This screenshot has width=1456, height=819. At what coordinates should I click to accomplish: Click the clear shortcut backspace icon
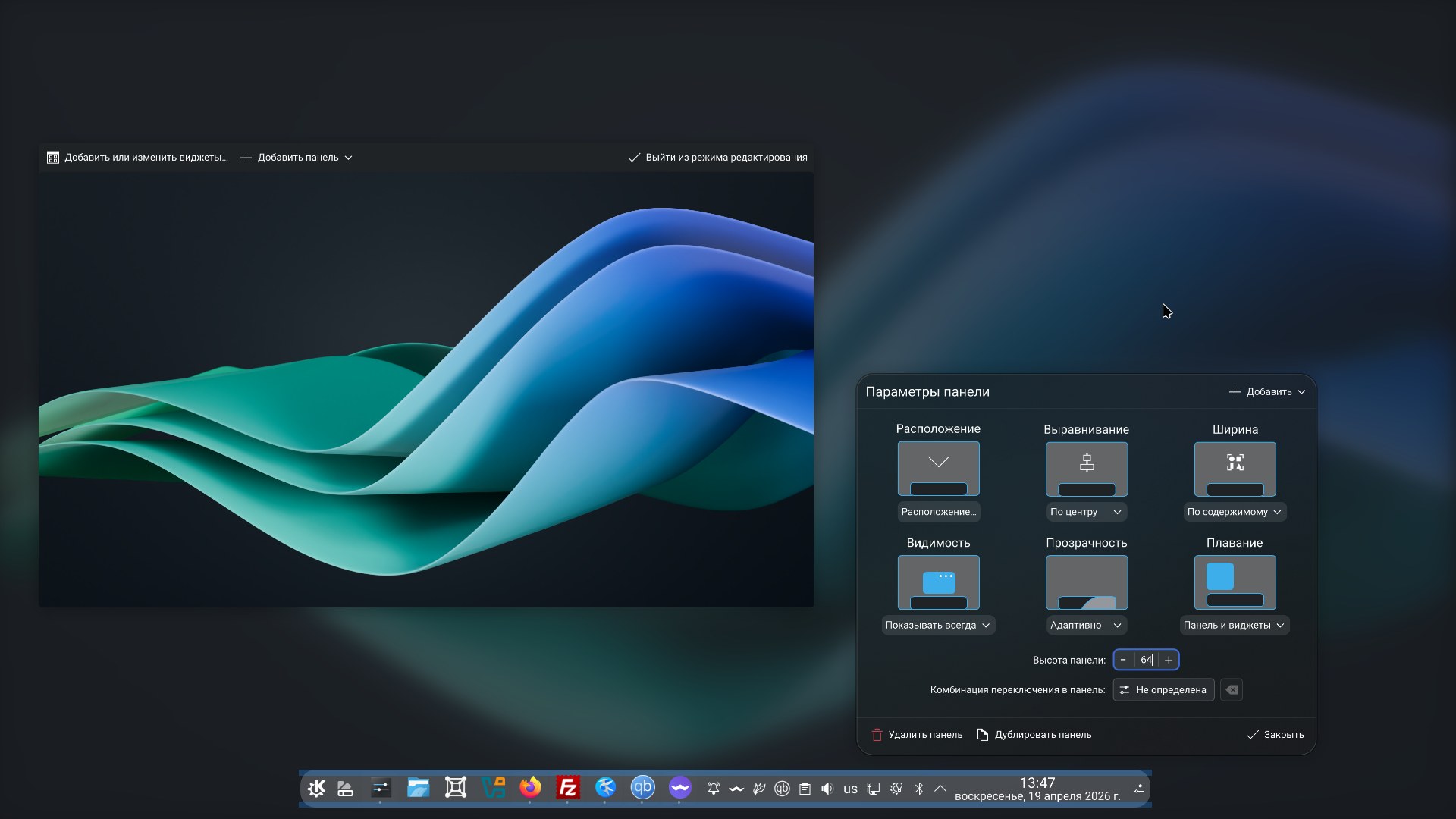[x=1232, y=690]
